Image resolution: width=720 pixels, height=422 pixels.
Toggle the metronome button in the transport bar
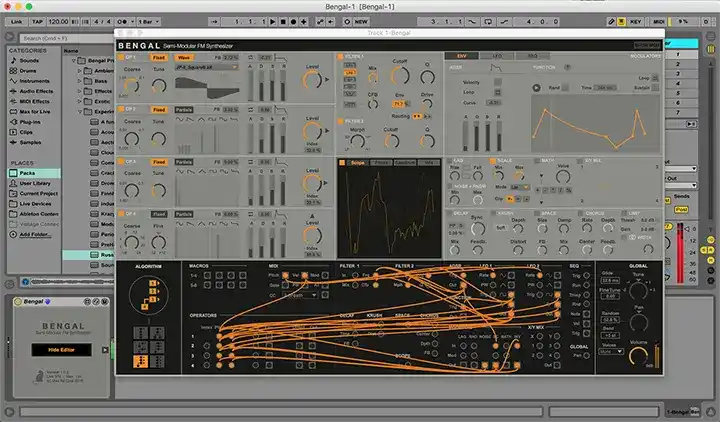pyautogui.click(x=123, y=22)
